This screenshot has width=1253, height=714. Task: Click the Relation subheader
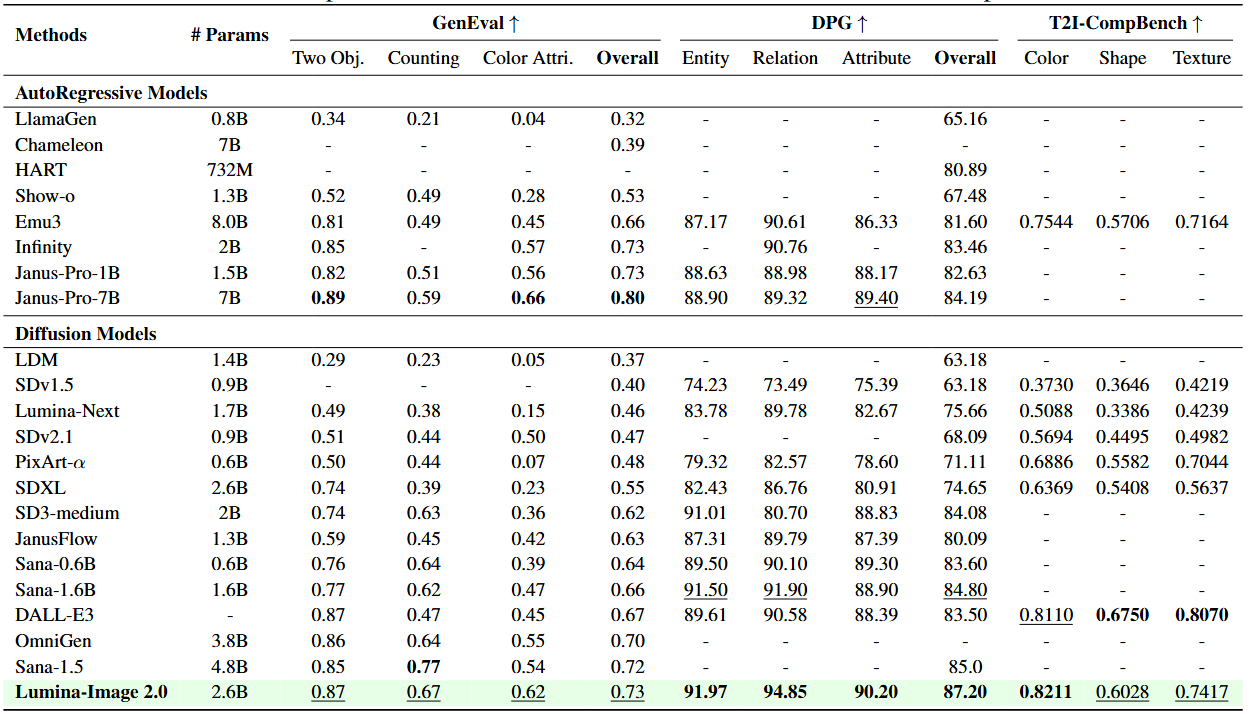[785, 58]
